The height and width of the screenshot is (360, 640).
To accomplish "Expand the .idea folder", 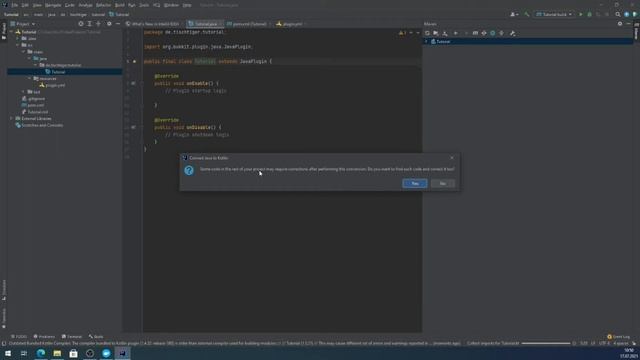I will 18,38.
